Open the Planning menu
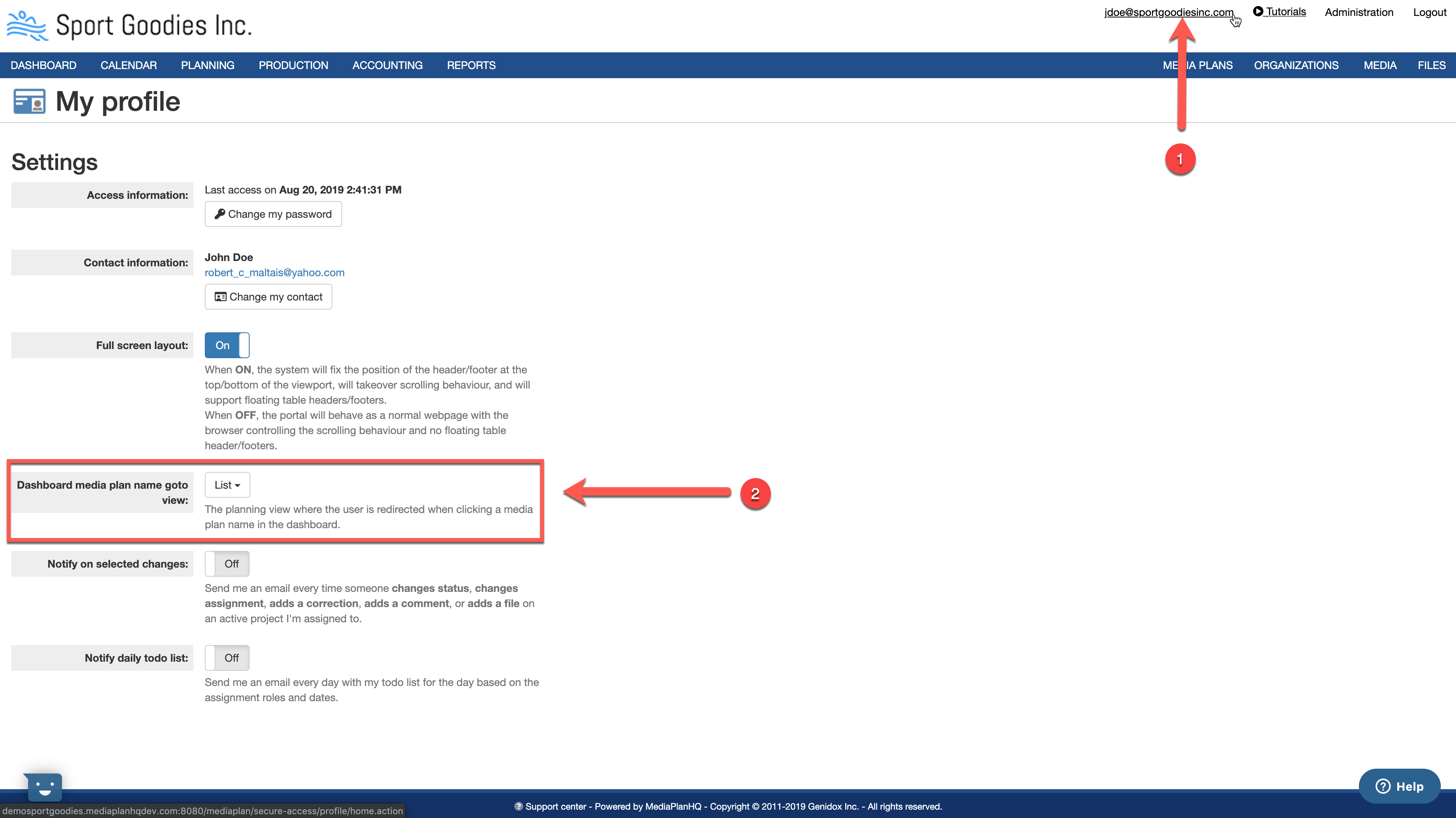The width and height of the screenshot is (1456, 818). 208,66
